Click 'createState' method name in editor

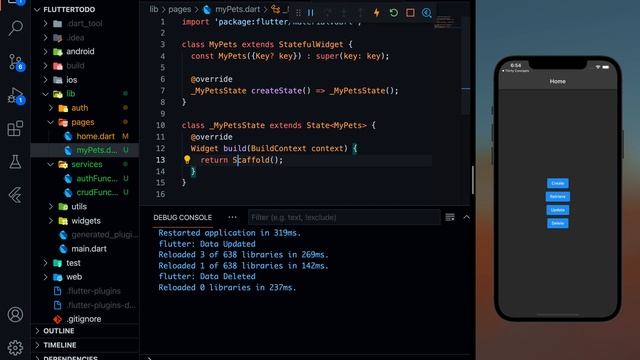[x=276, y=91]
